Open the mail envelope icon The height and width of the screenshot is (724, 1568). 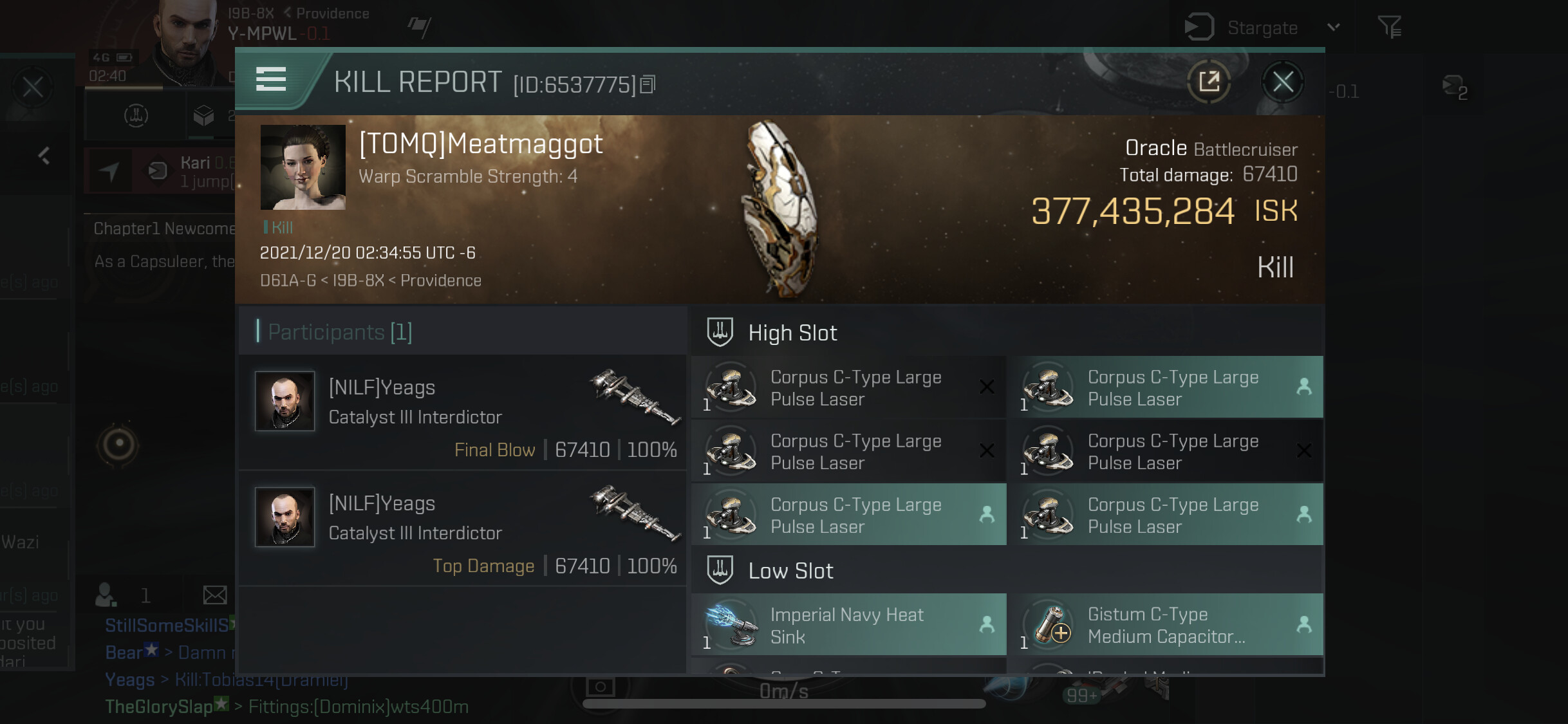pyautogui.click(x=215, y=595)
